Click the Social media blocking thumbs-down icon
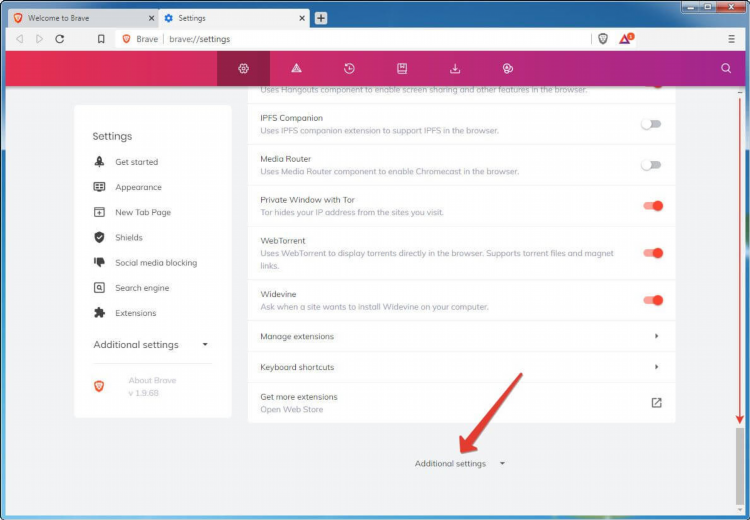Viewport: 750px width, 520px height. coord(99,262)
